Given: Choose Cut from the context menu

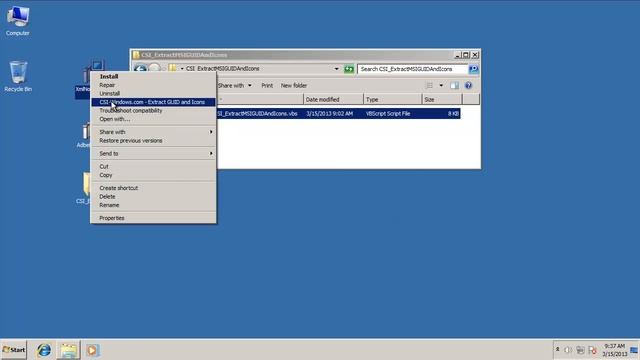Looking at the screenshot, I should click(153, 167).
